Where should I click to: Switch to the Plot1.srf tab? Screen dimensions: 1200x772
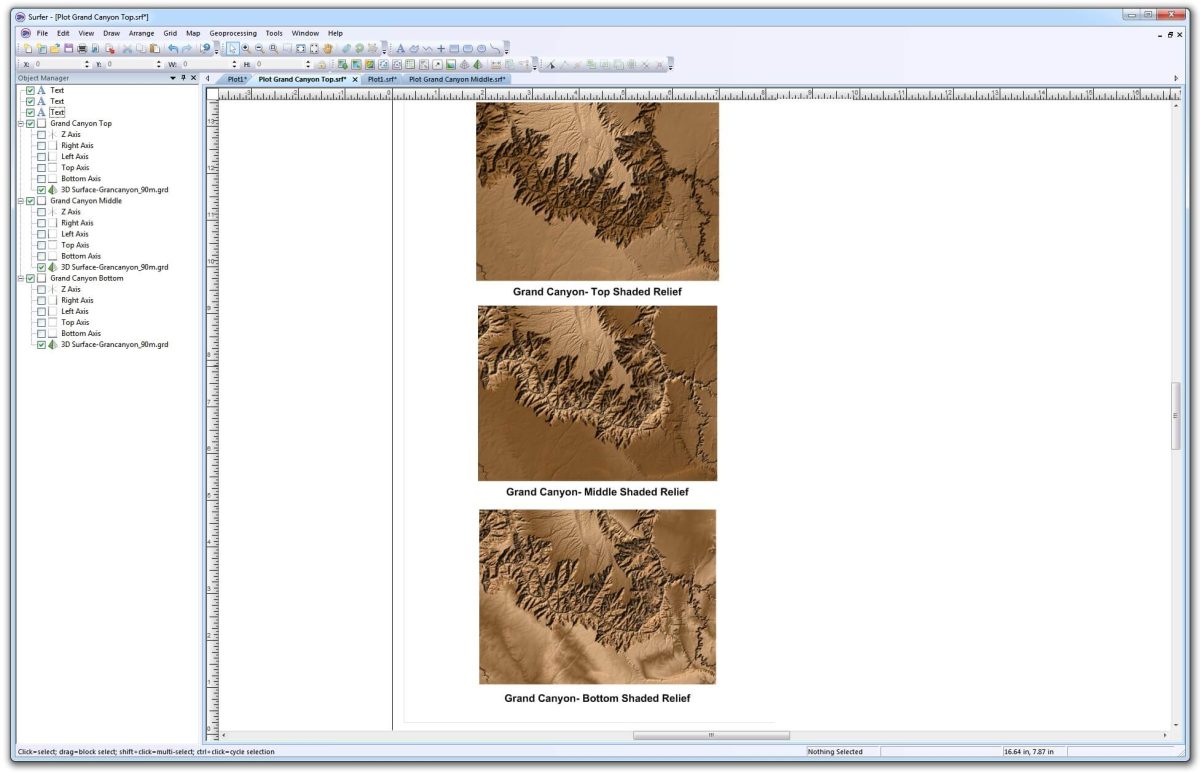(x=380, y=78)
